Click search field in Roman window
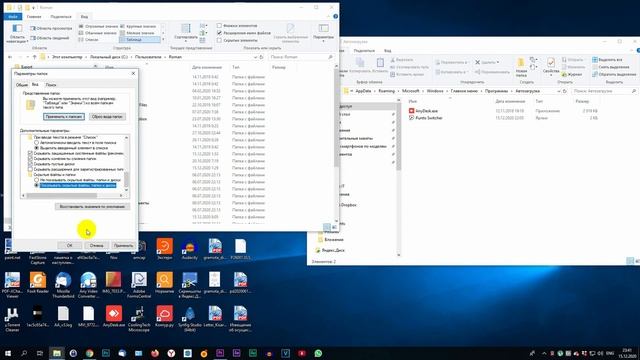Image resolution: width=640 pixels, height=360 pixels. coord(301,57)
